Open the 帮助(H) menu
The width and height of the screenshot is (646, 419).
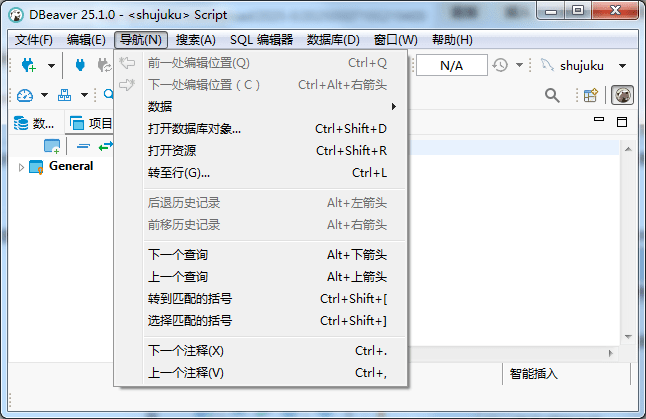tap(452, 40)
